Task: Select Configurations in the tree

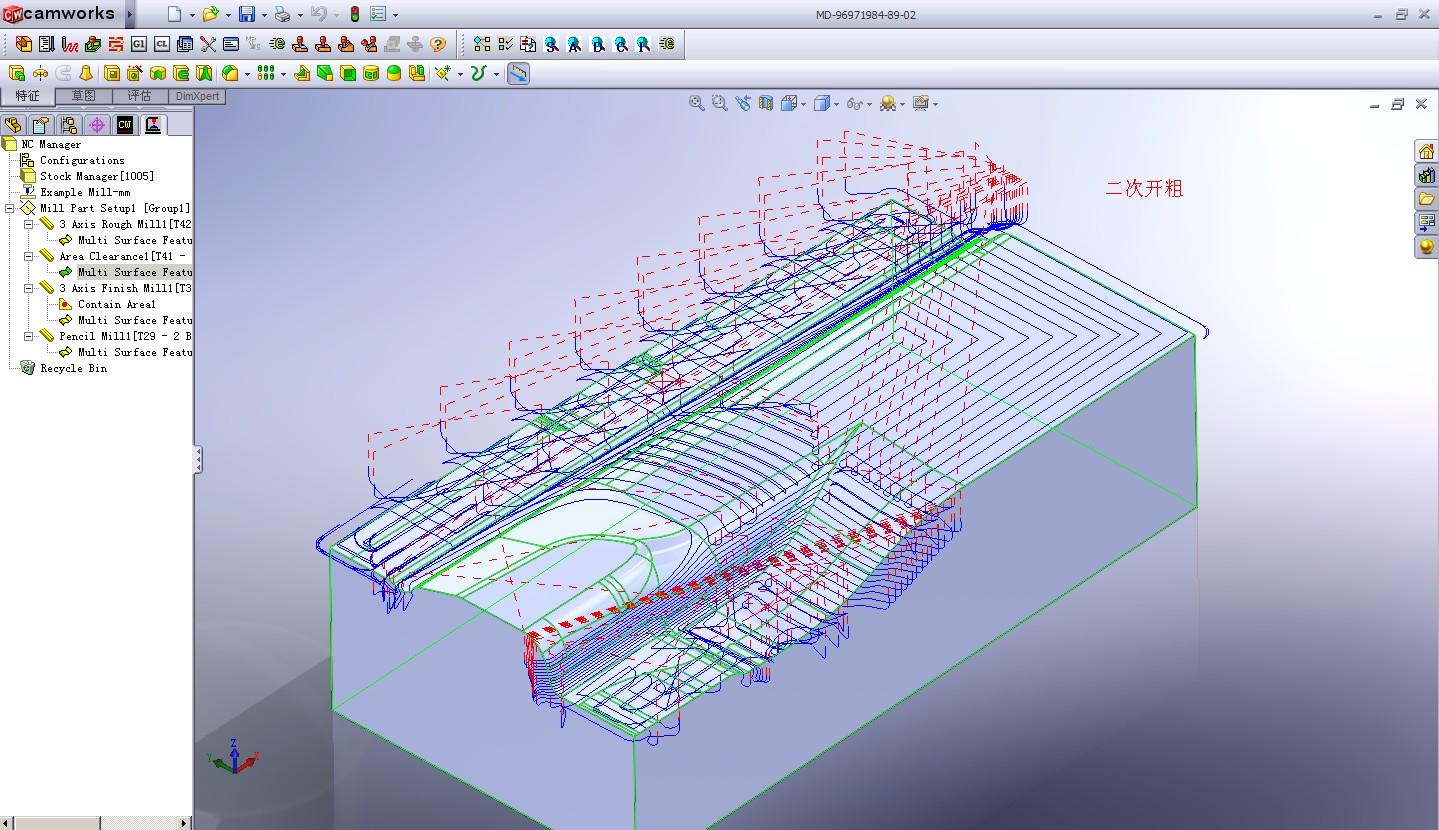Action: pyautogui.click(x=82, y=160)
